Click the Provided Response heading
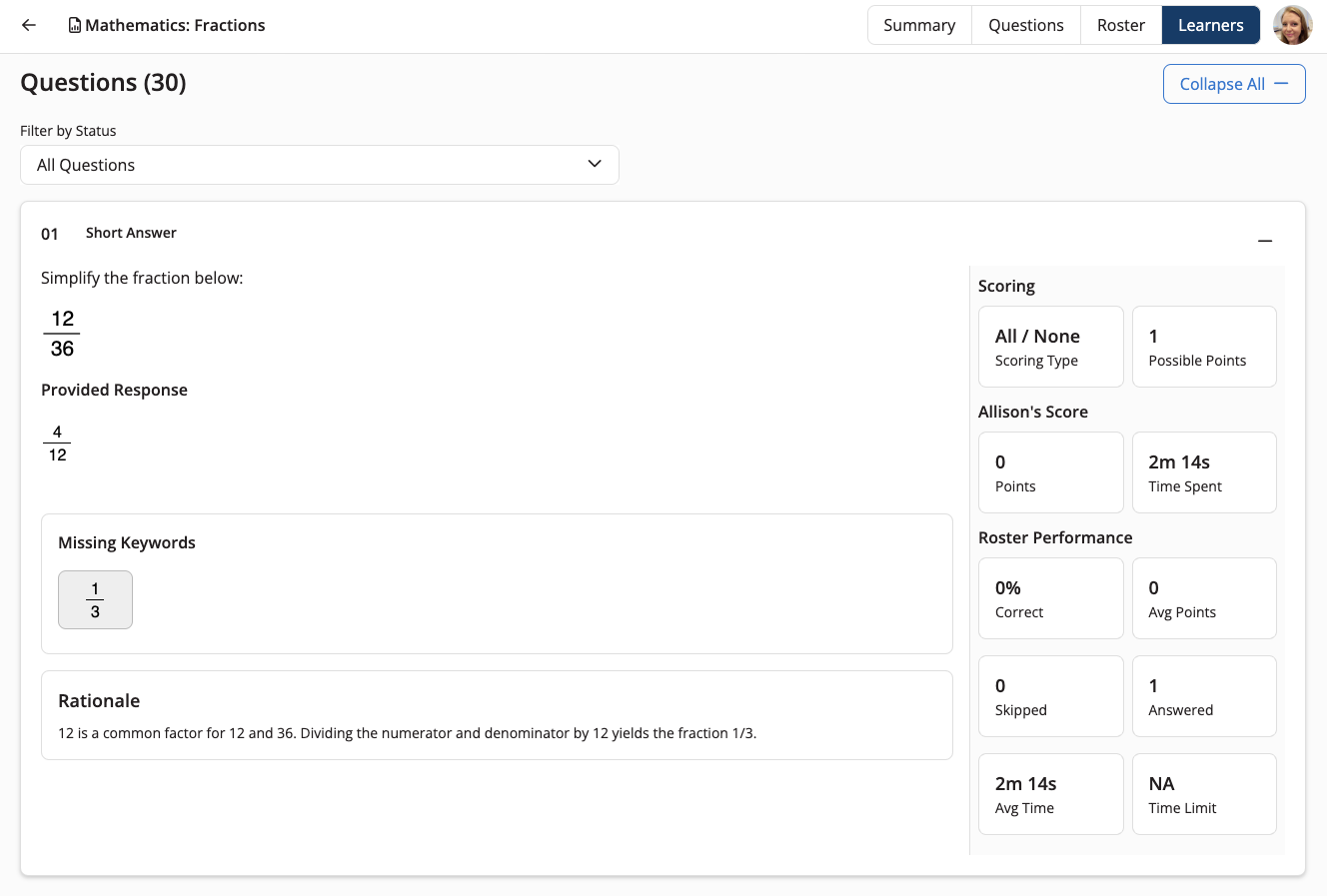The width and height of the screenshot is (1327, 896). 114,390
